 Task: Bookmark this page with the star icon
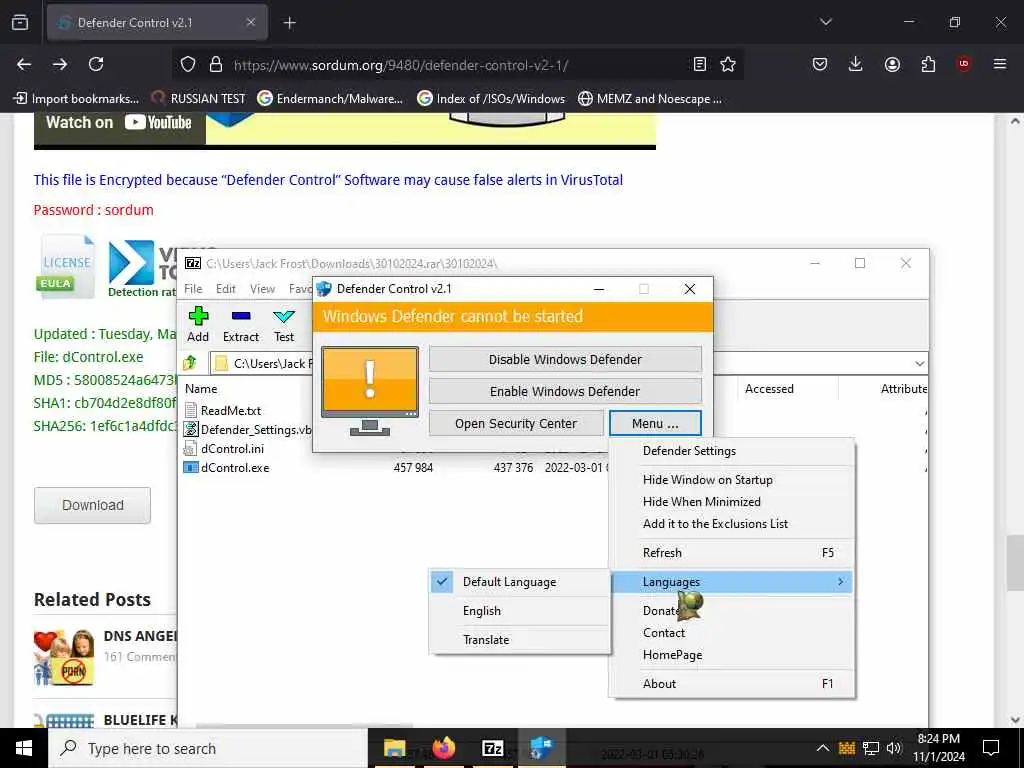tap(728, 64)
